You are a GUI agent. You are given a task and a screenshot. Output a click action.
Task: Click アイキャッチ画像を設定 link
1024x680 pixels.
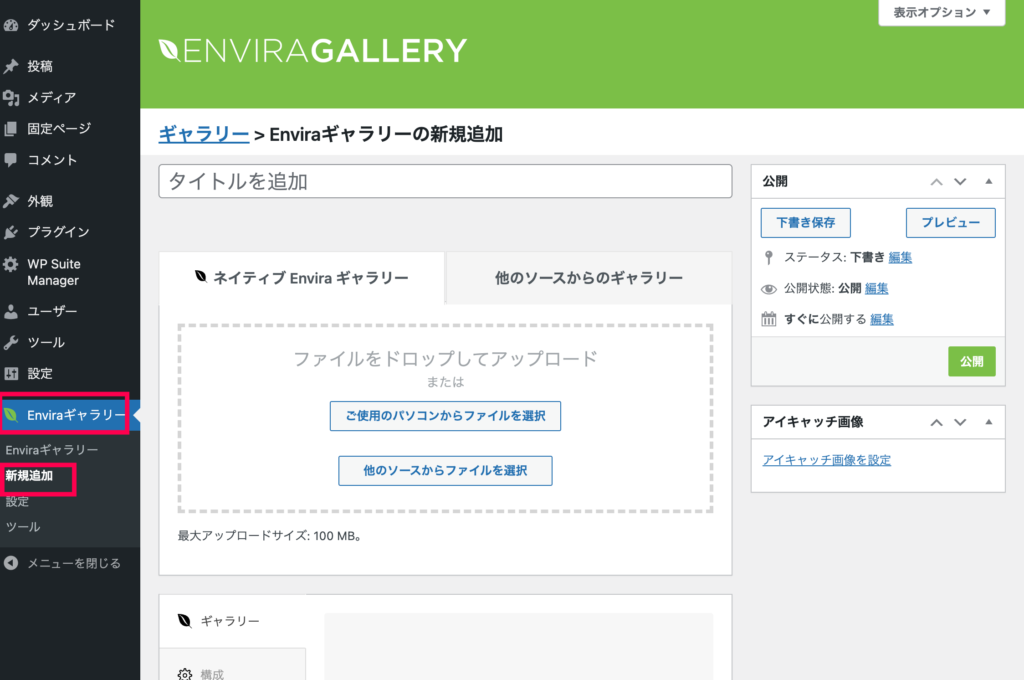pyautogui.click(x=827, y=460)
